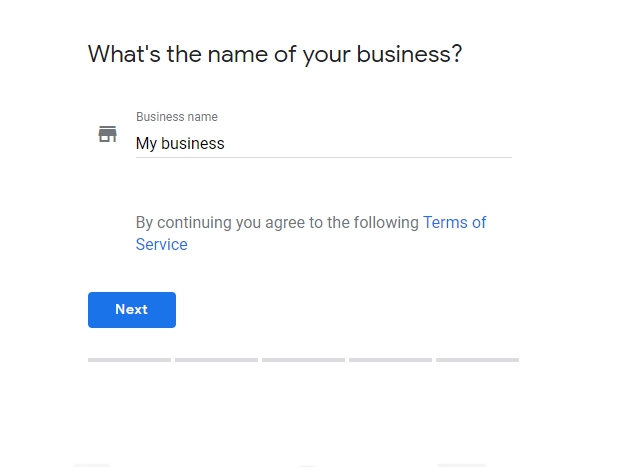623x467 pixels.
Task: Click the underline beneath the business name field
Action: pyautogui.click(x=323, y=157)
